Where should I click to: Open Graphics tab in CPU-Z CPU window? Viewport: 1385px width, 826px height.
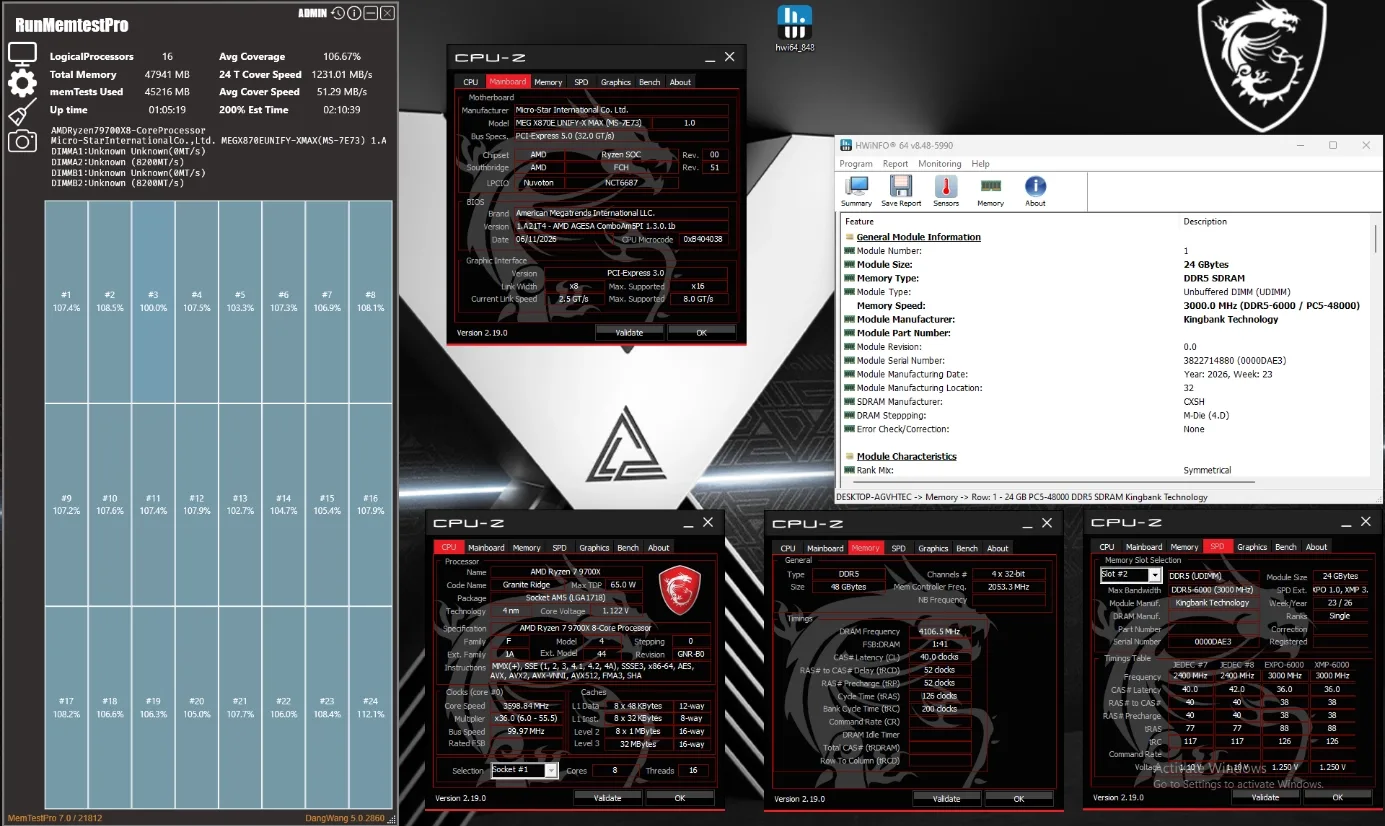click(x=594, y=548)
